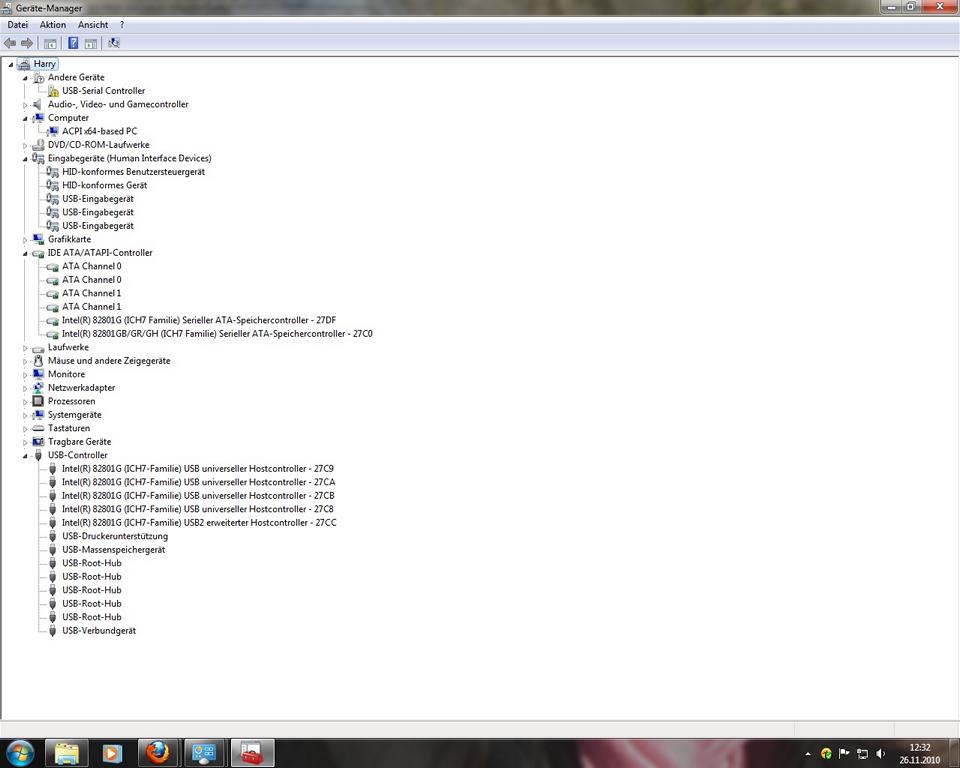This screenshot has width=960, height=768.
Task: Click the Forward arrow in the toolbar
Action: click(27, 43)
